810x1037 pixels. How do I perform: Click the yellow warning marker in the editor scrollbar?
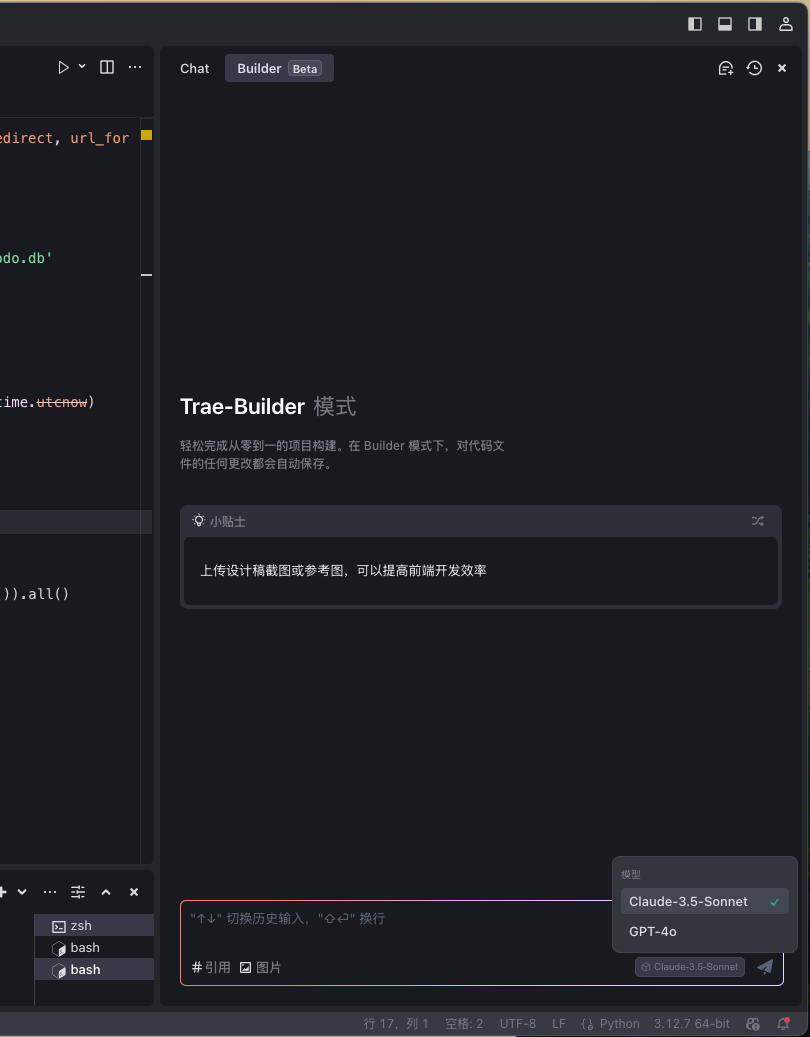tap(147, 135)
